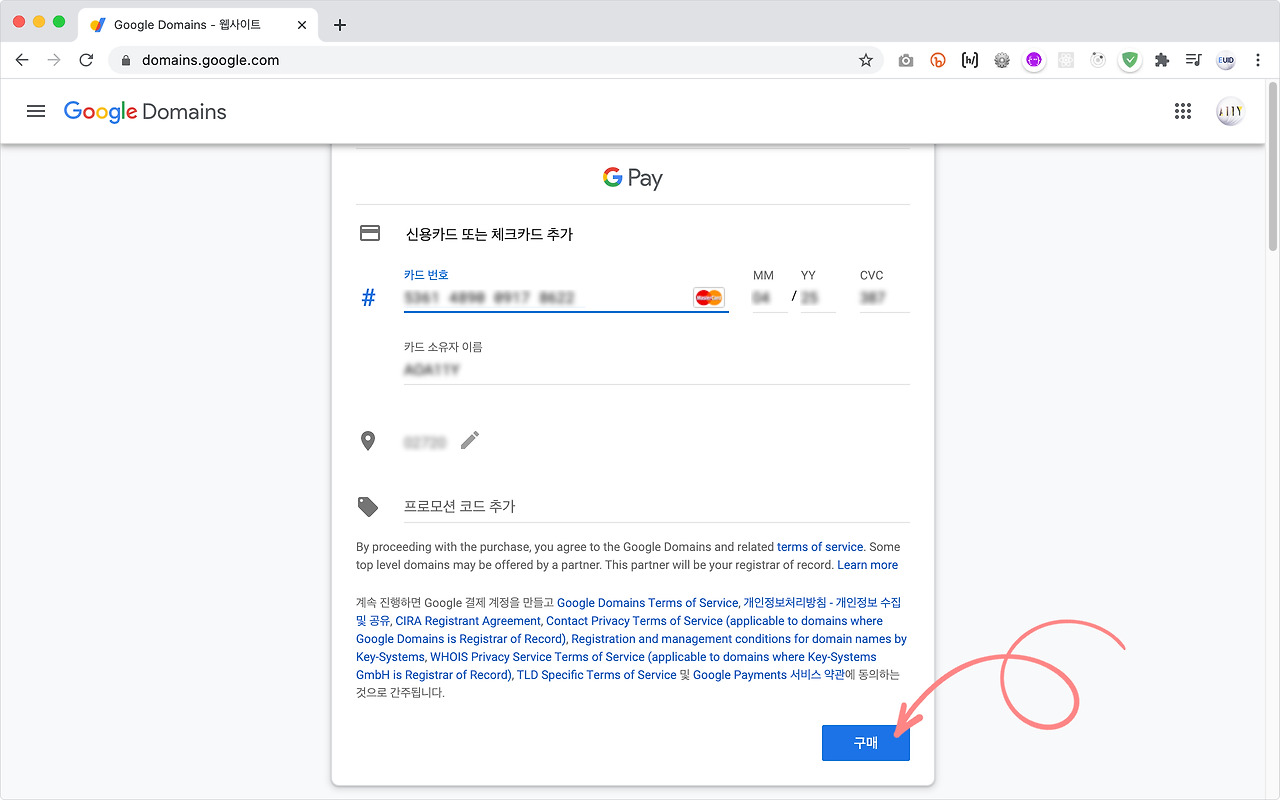Open the Google Payments 서비스 약관 link

(x=770, y=675)
